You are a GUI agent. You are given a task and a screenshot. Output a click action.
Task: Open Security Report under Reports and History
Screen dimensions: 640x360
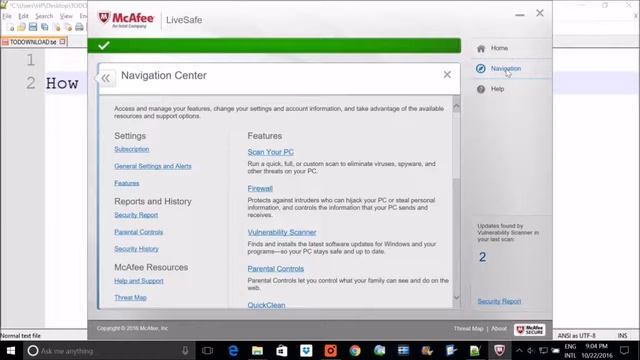[136, 215]
